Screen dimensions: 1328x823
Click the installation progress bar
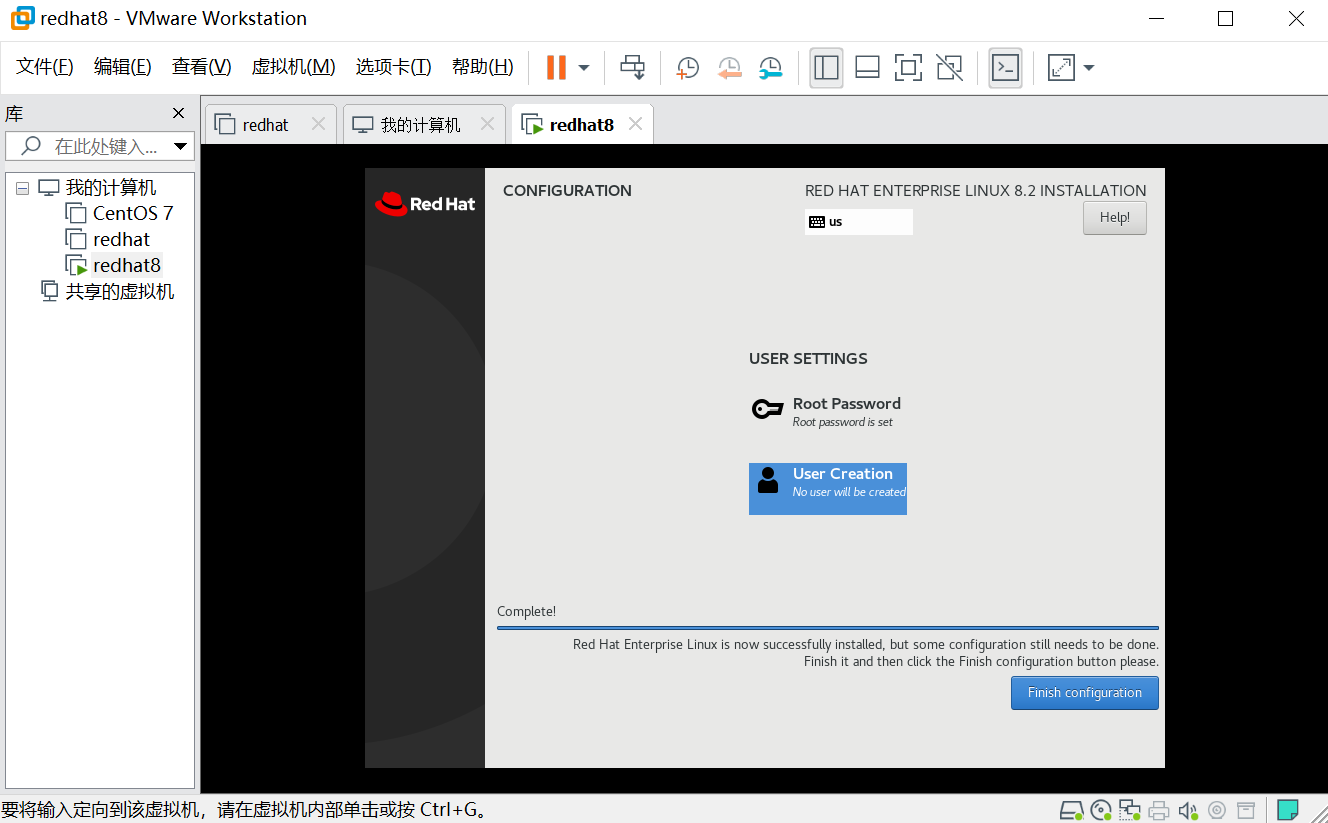point(828,628)
